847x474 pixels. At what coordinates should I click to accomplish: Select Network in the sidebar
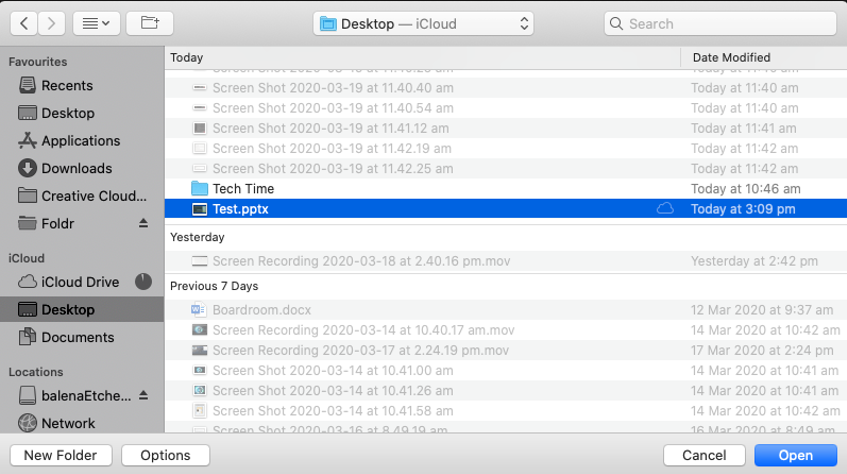tap(68, 423)
